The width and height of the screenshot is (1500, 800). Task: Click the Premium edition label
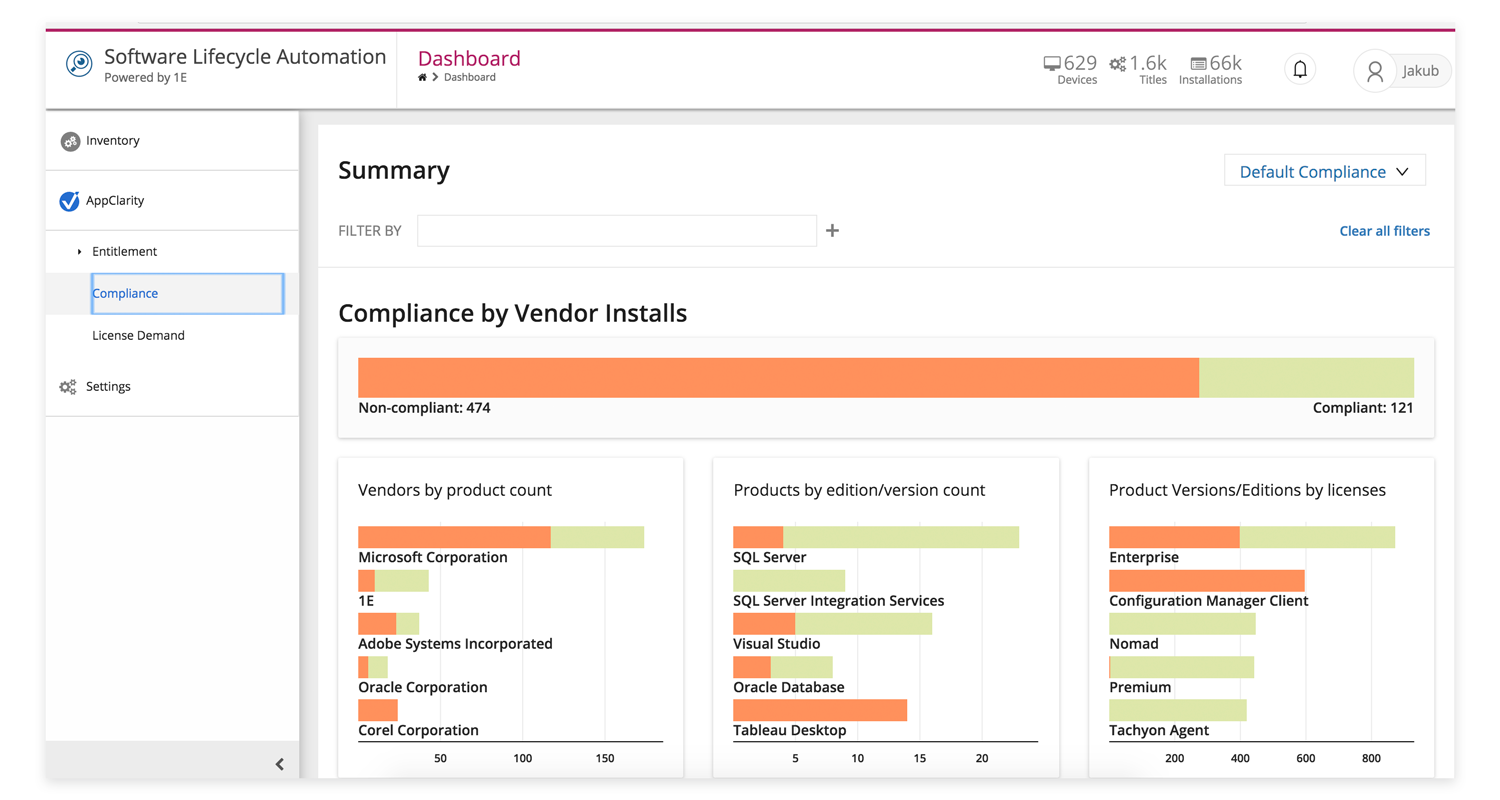[x=1140, y=688]
